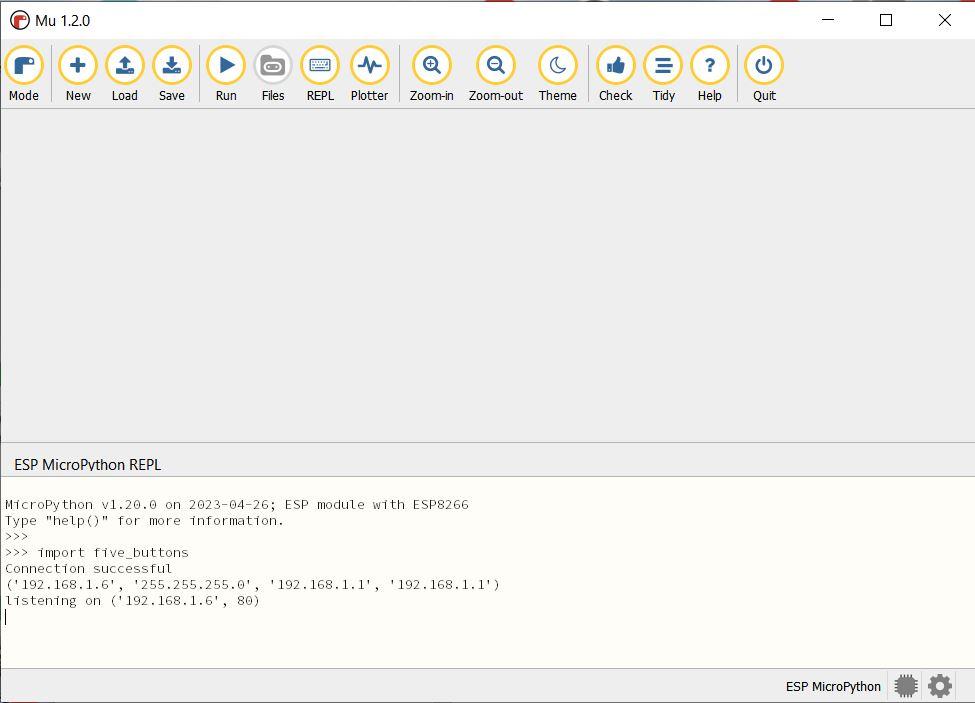Switch the Theme
The height and width of the screenshot is (703, 975).
(x=557, y=74)
